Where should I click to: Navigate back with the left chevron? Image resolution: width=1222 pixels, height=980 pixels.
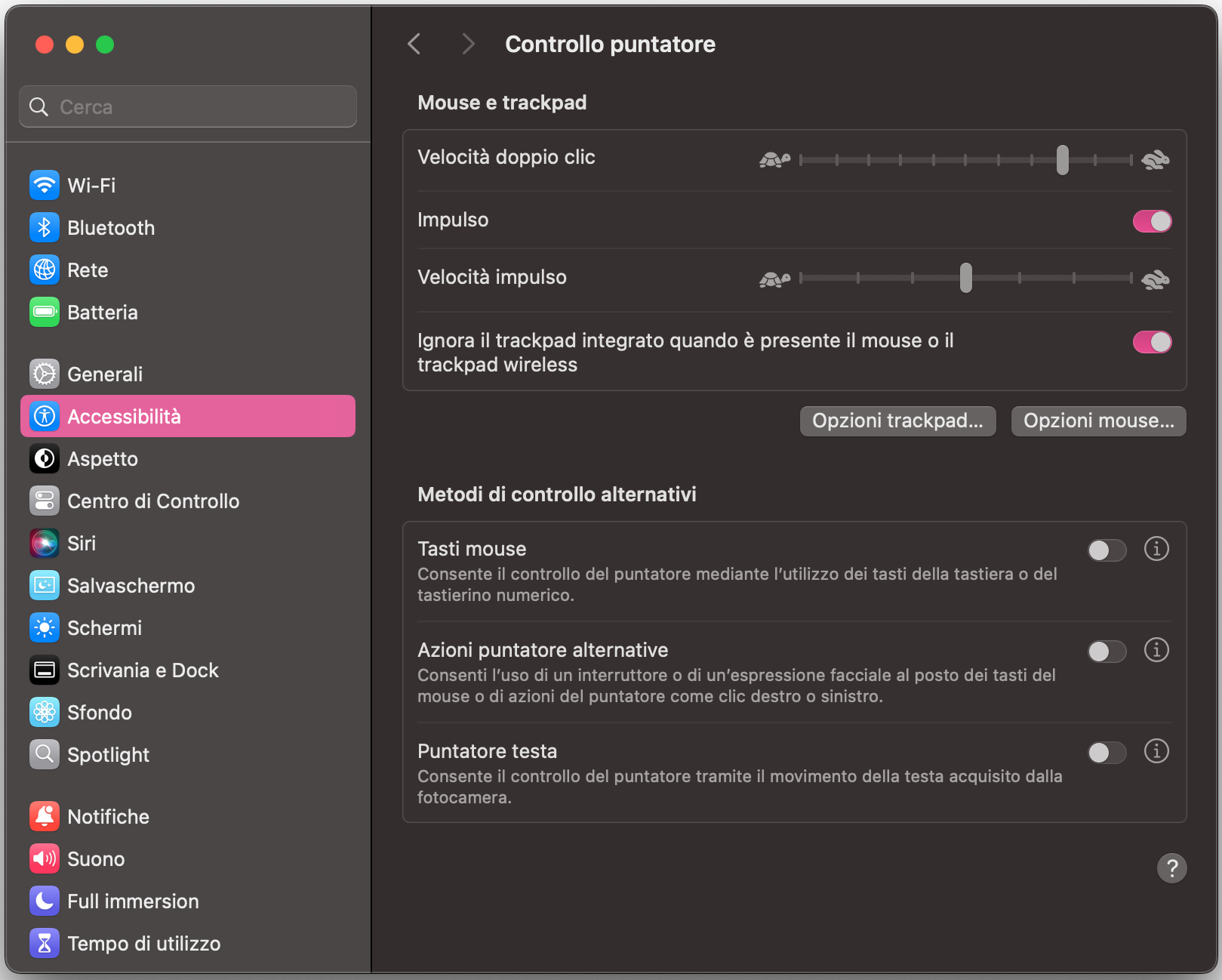coord(414,44)
